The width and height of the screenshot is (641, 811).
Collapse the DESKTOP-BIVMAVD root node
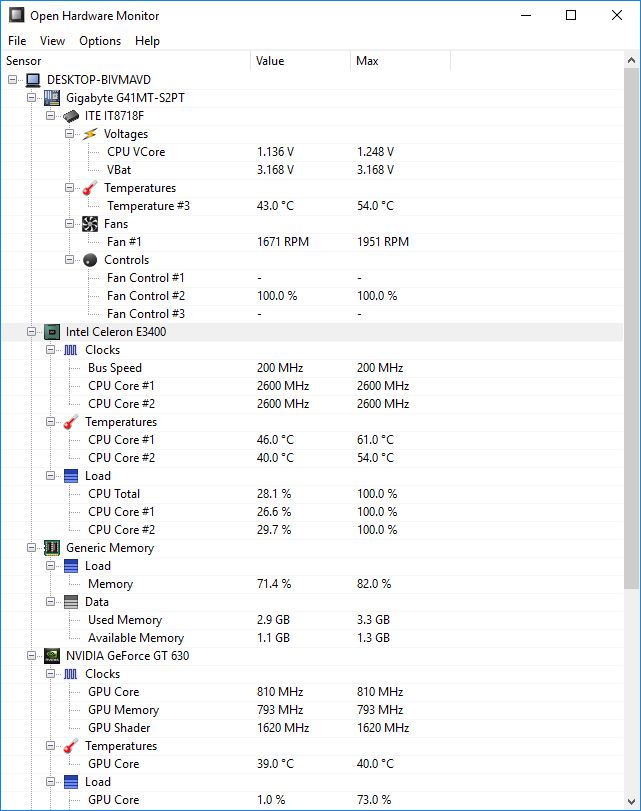[13, 80]
